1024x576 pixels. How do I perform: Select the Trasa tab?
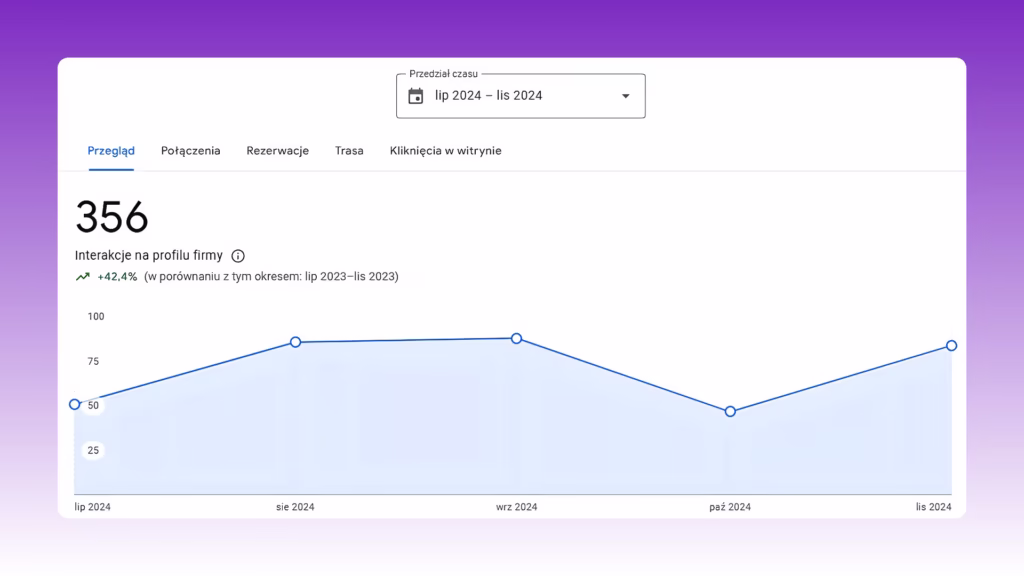coord(349,151)
